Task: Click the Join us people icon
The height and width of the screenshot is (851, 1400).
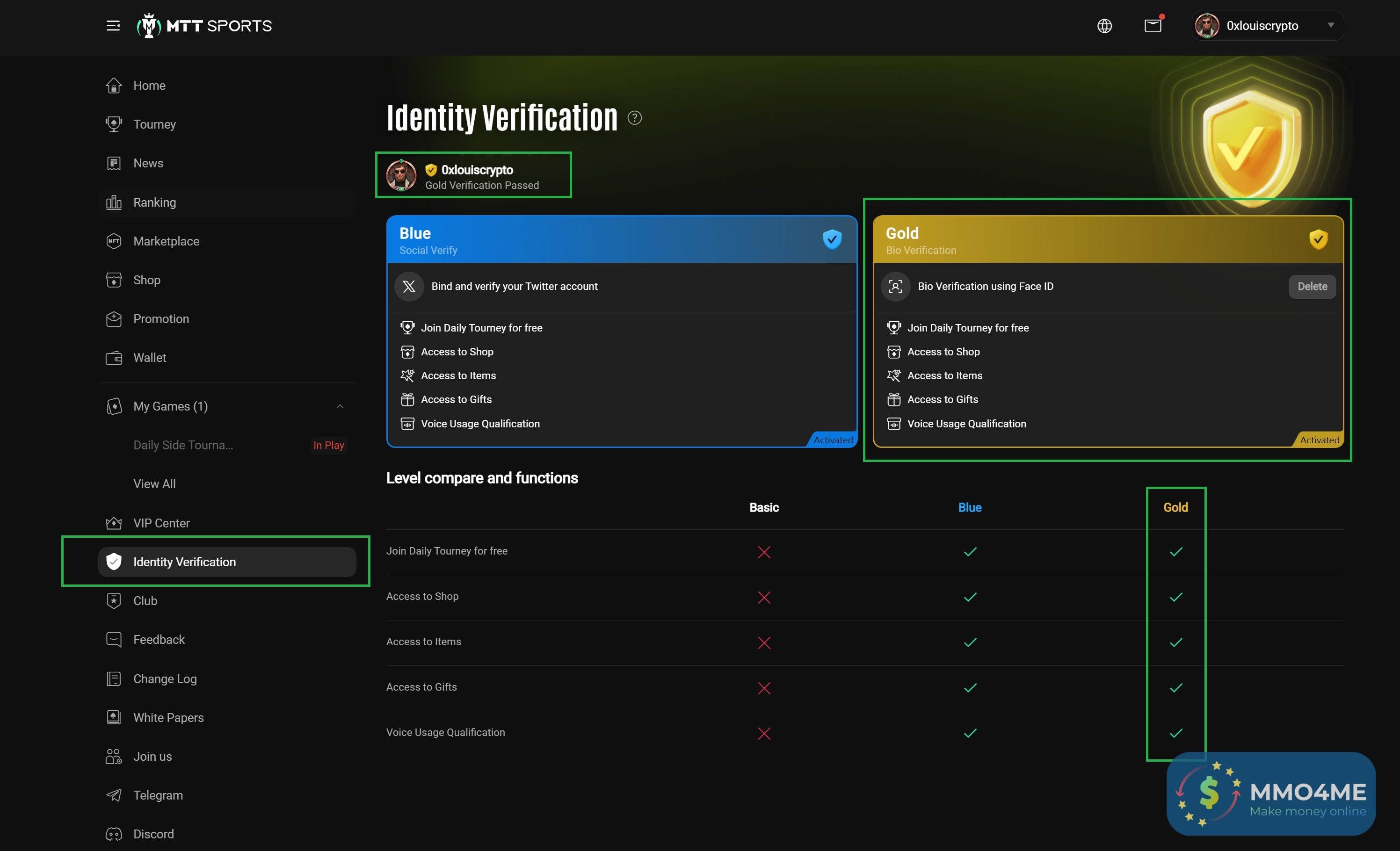Action: click(x=114, y=757)
